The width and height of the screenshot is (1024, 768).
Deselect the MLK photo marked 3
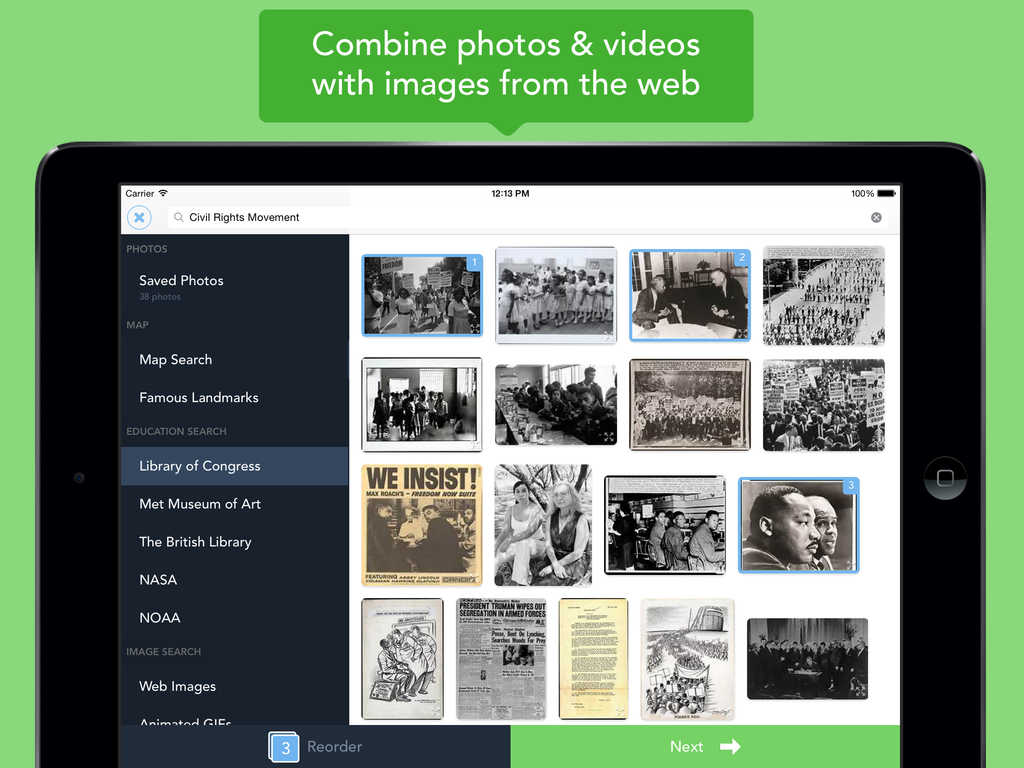coord(797,524)
